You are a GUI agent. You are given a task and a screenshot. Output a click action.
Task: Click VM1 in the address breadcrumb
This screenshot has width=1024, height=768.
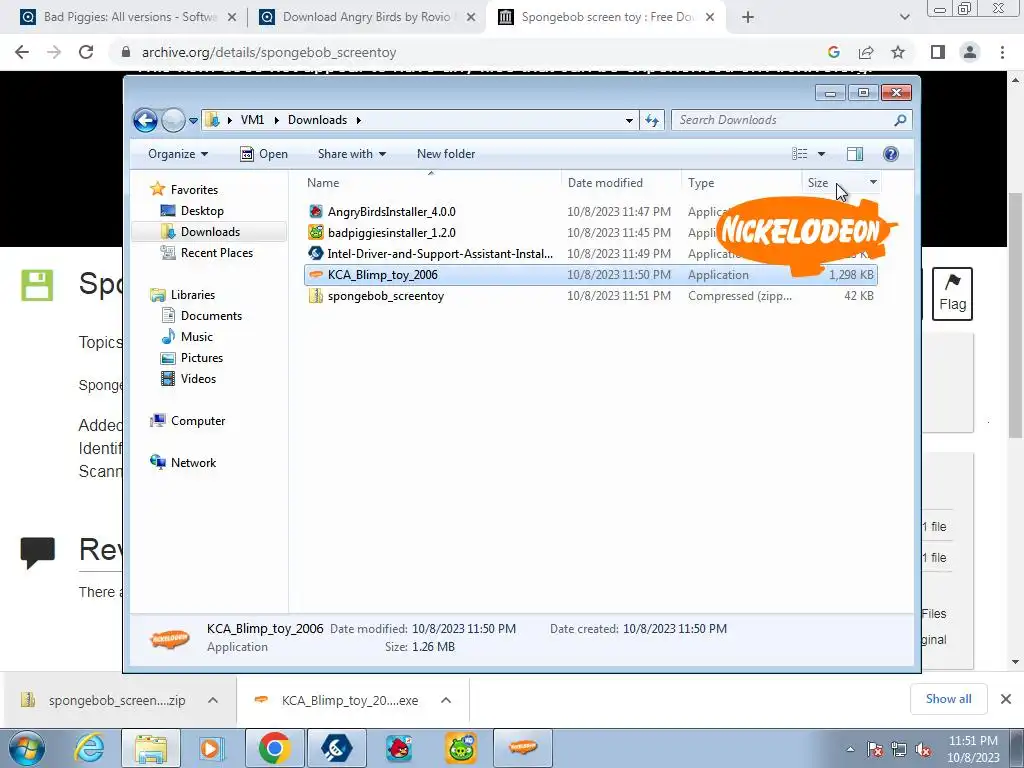point(252,120)
